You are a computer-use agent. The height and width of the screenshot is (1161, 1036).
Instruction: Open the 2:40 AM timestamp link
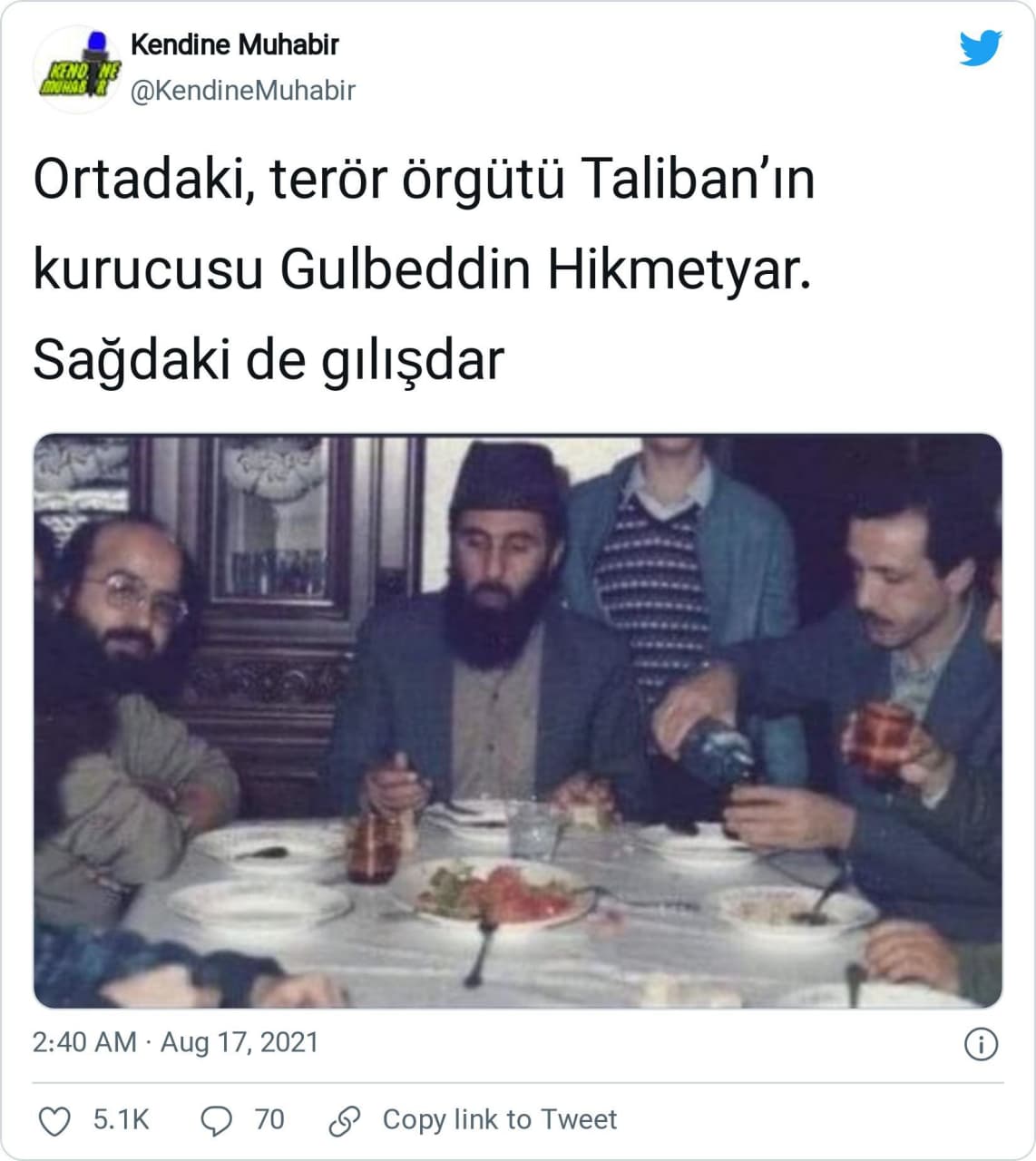pyautogui.click(x=84, y=1042)
